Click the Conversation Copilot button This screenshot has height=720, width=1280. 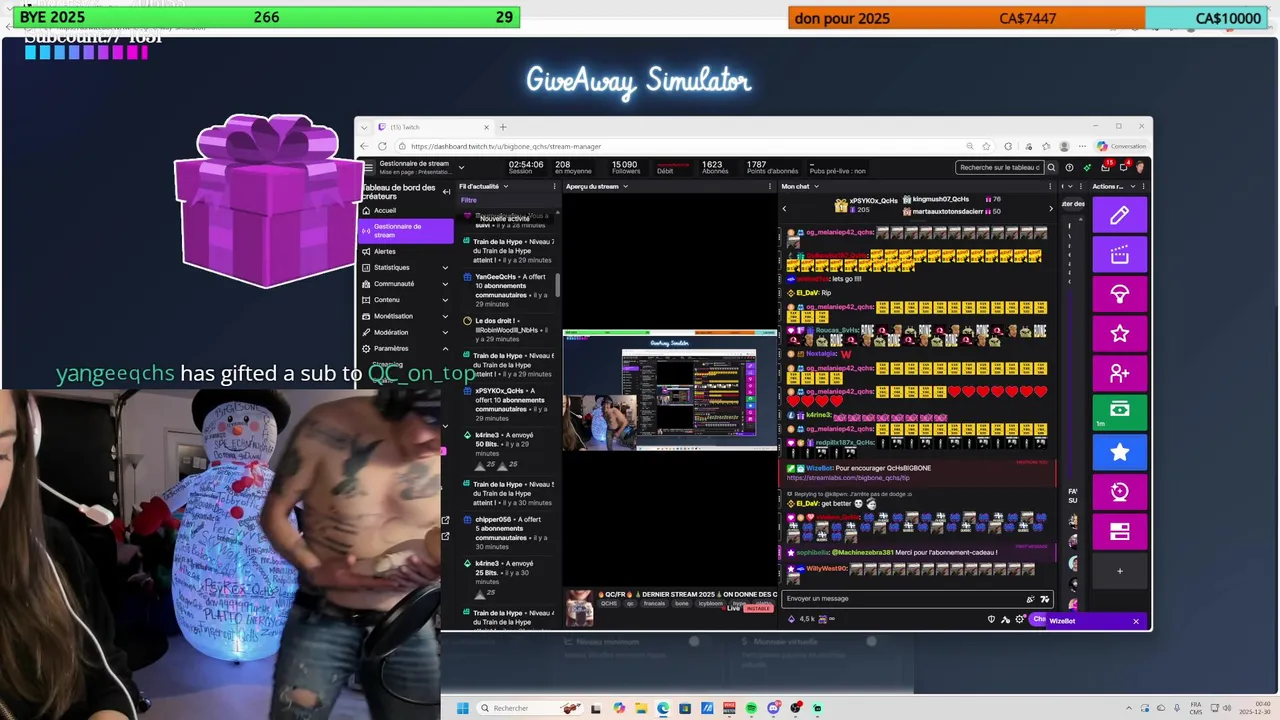[1121, 146]
